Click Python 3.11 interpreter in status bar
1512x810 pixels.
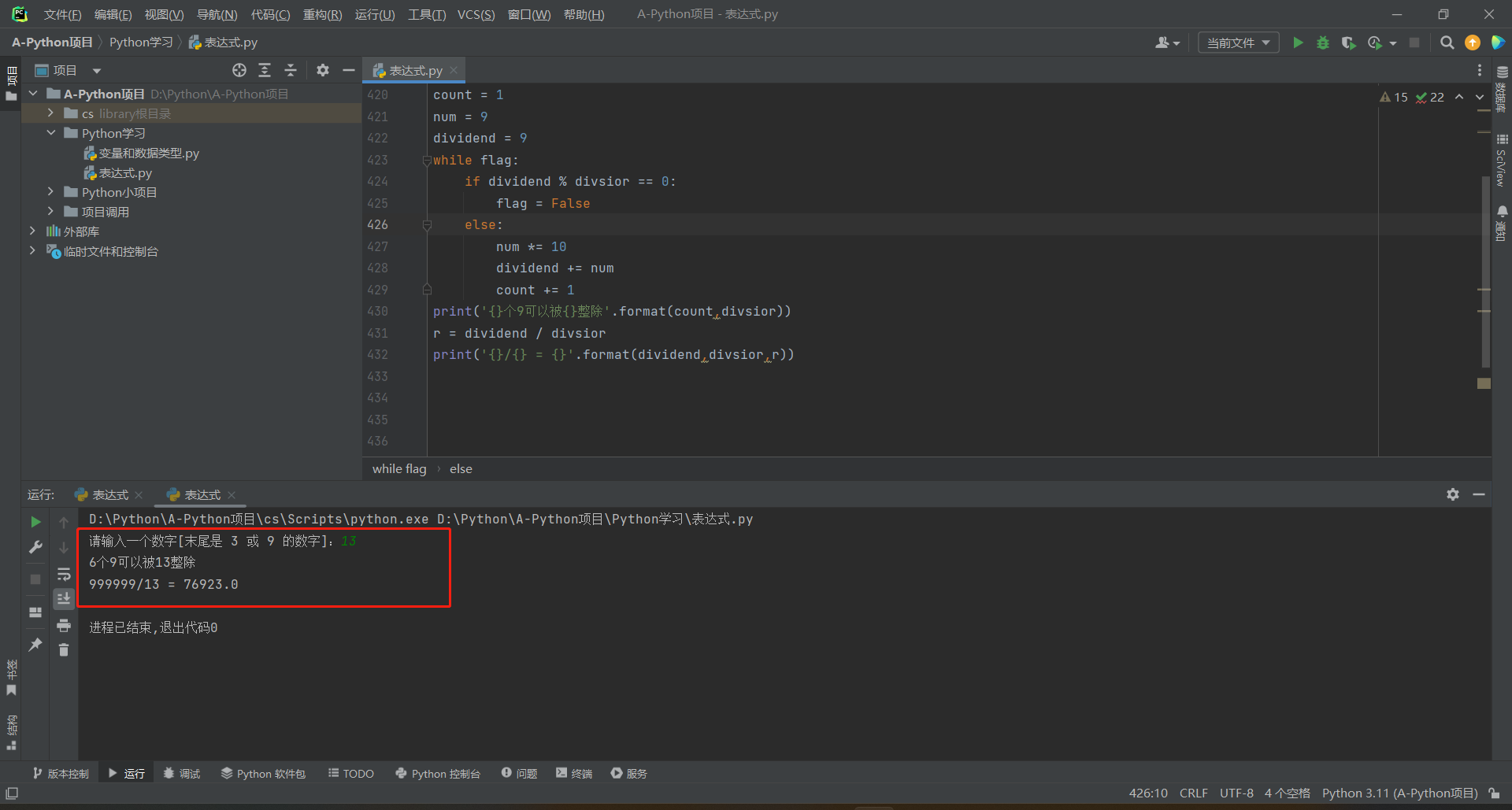[1399, 793]
